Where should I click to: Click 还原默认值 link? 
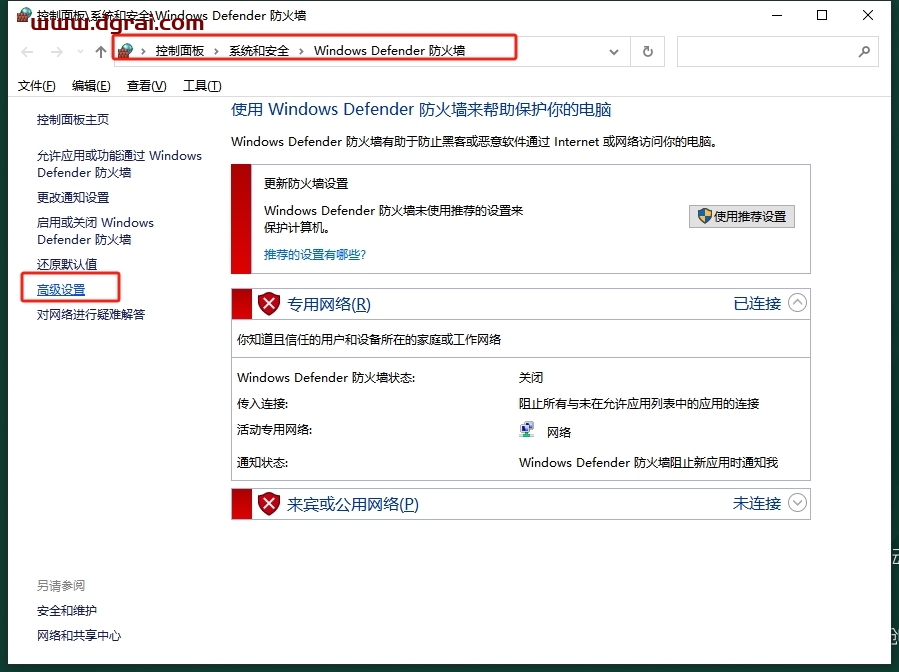click(67, 264)
